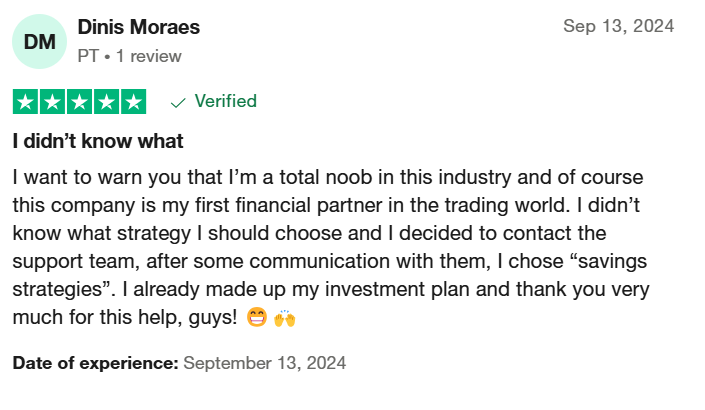The height and width of the screenshot is (410, 705).
Task: Click the raised hands emoji
Action: tap(285, 318)
